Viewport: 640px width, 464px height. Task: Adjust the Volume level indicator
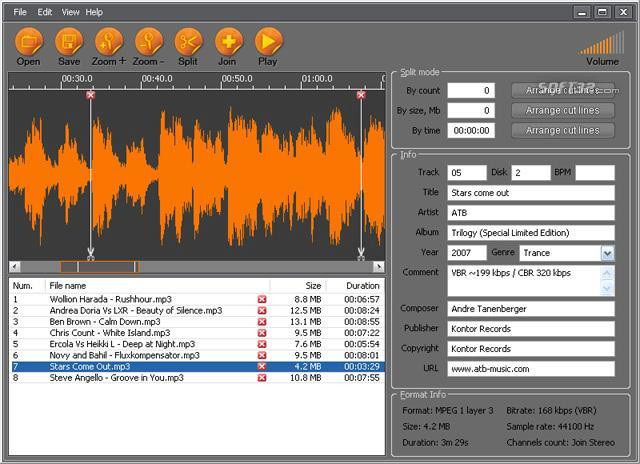[601, 43]
